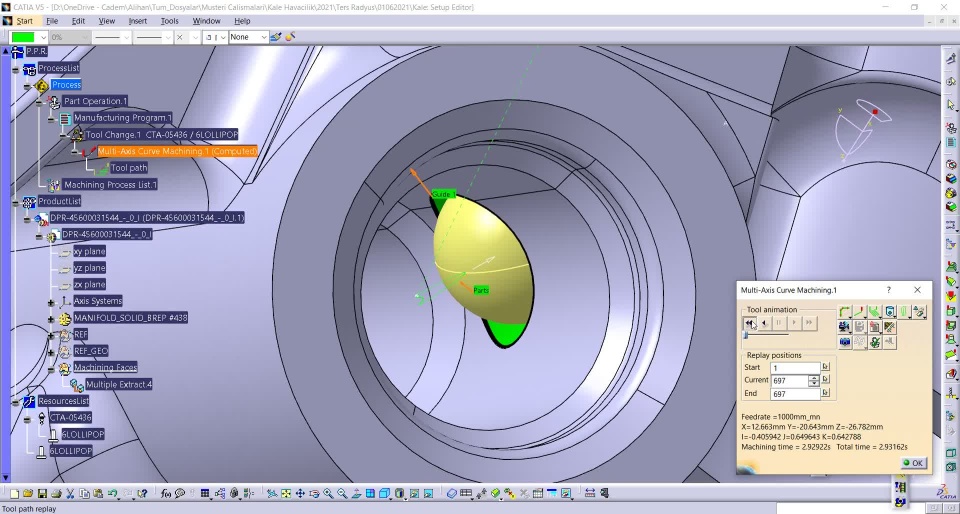The height and width of the screenshot is (514, 960).
Task: Click the select Start position arrow icon
Action: [x=825, y=367]
